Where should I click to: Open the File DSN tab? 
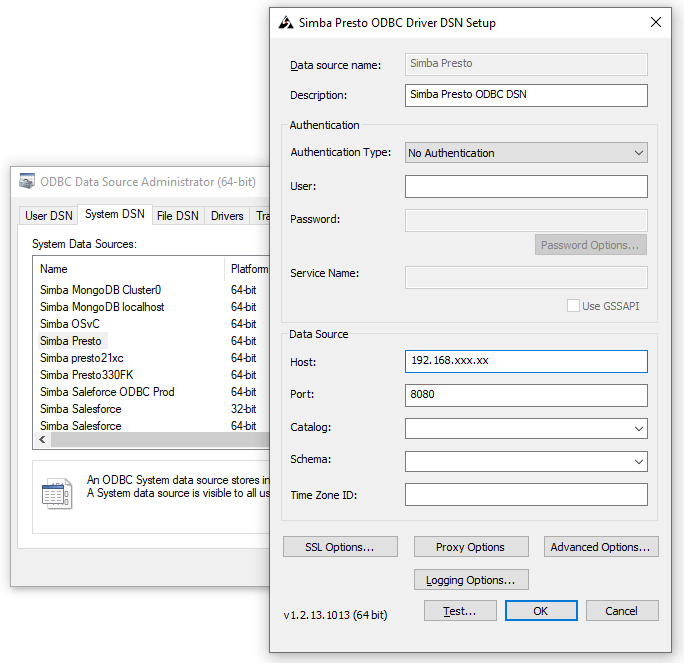[178, 215]
